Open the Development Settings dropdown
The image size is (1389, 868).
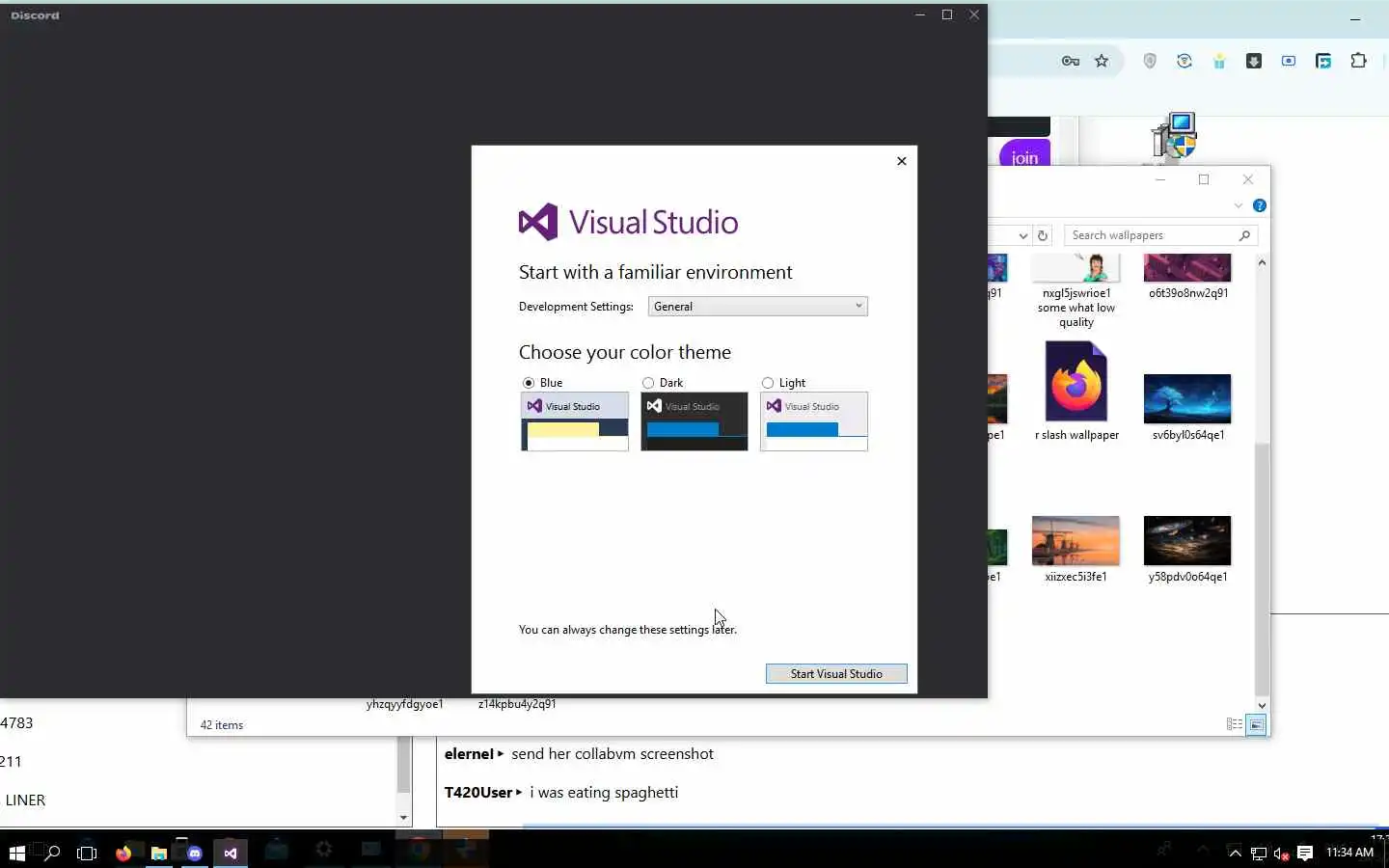coord(757,306)
